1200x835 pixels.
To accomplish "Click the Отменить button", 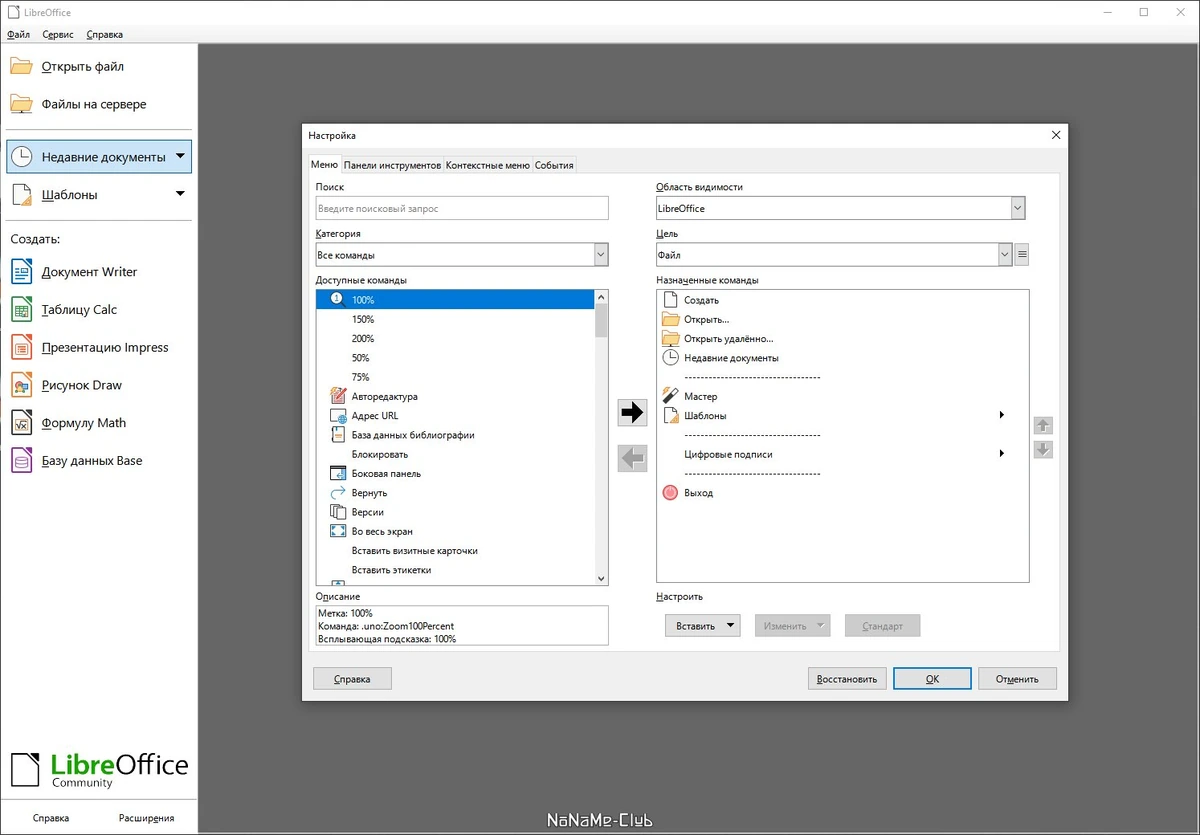I will pos(1017,678).
